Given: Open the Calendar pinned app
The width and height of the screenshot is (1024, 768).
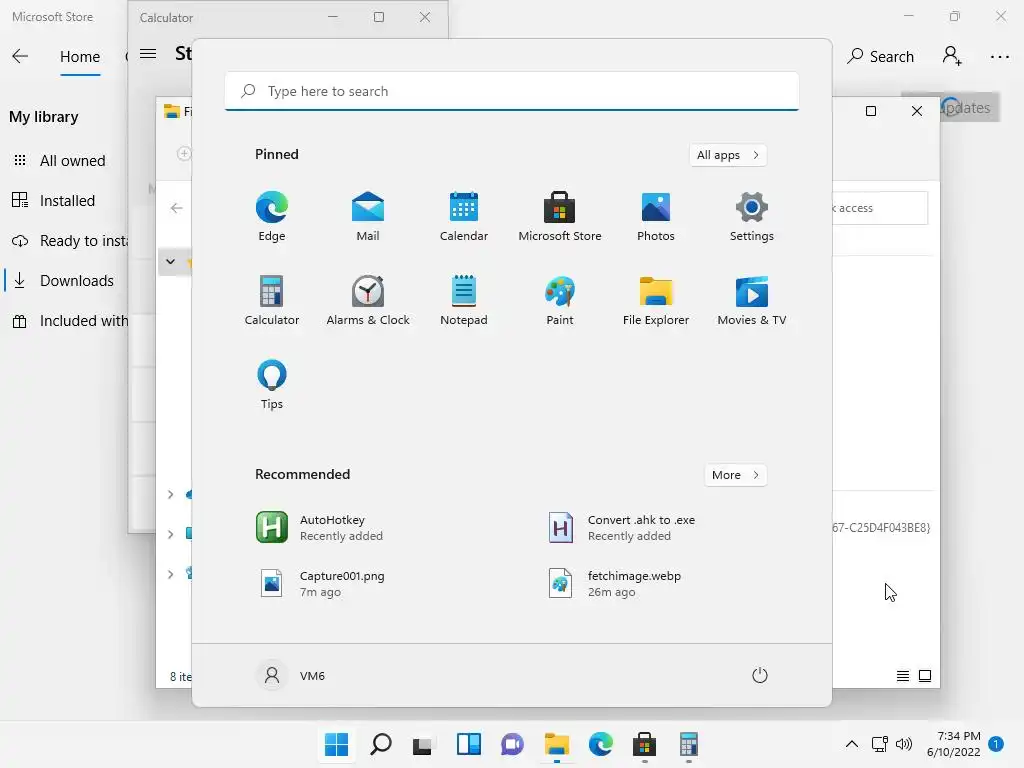Looking at the screenshot, I should click(x=464, y=216).
